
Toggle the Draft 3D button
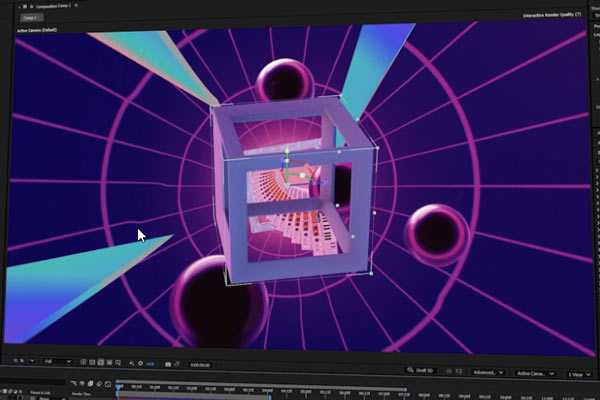tap(421, 370)
